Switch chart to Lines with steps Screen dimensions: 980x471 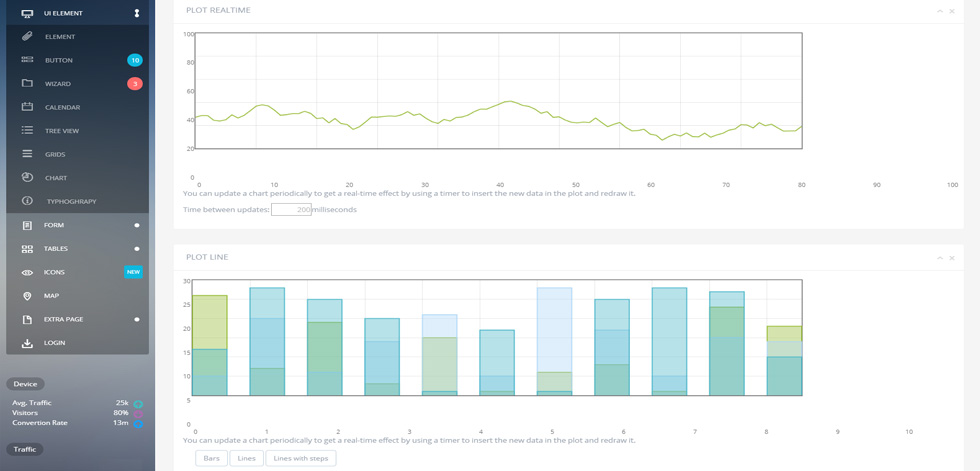pyautogui.click(x=301, y=459)
